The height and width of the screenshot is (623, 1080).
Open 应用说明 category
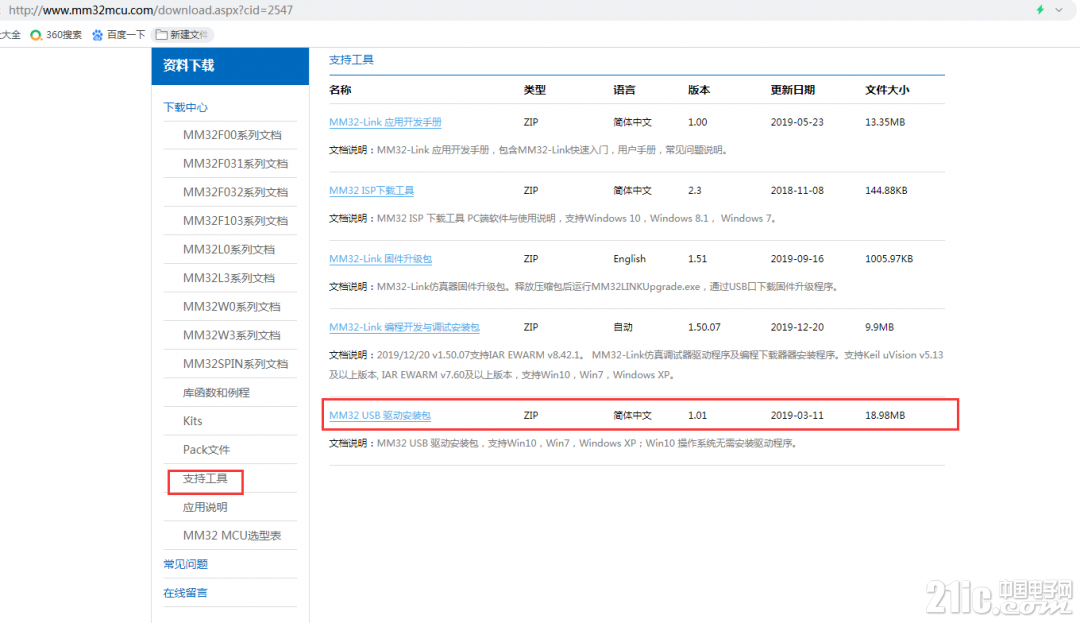(205, 507)
